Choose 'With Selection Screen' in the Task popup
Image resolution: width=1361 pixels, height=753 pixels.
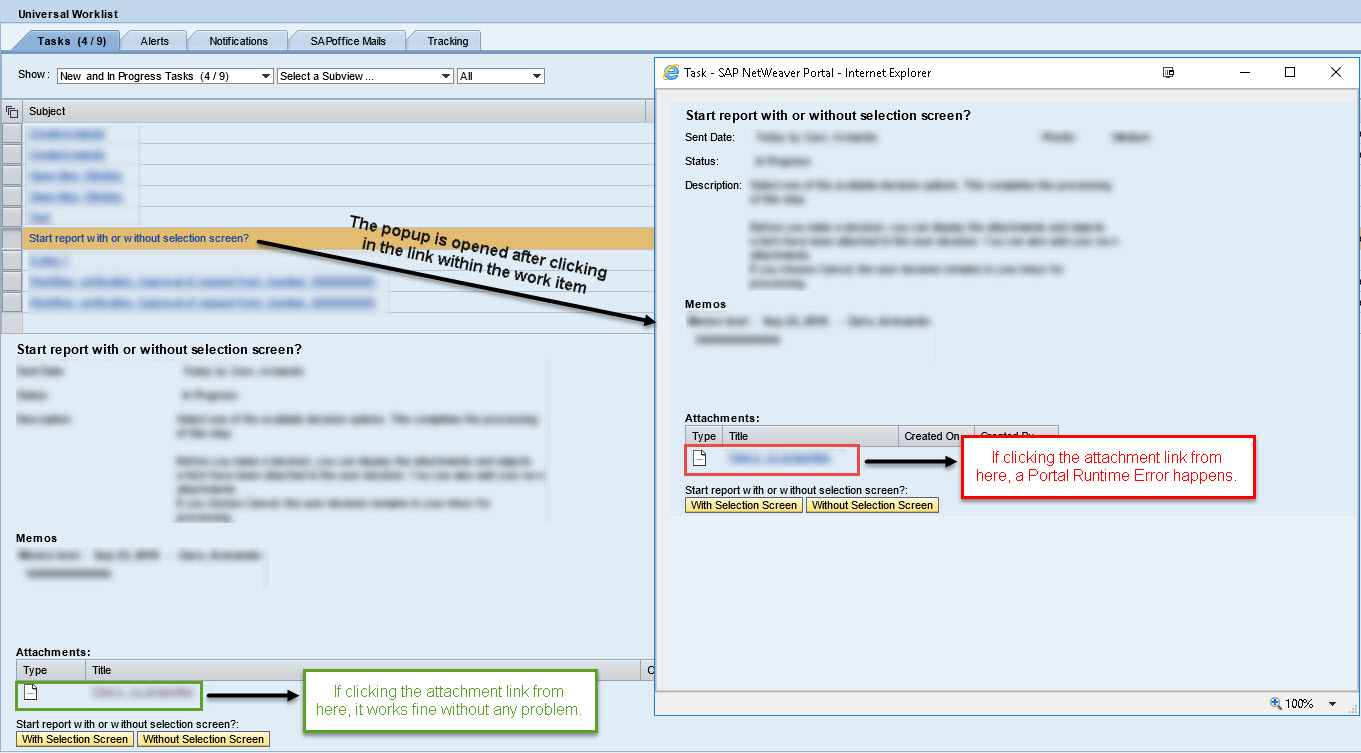(x=744, y=506)
